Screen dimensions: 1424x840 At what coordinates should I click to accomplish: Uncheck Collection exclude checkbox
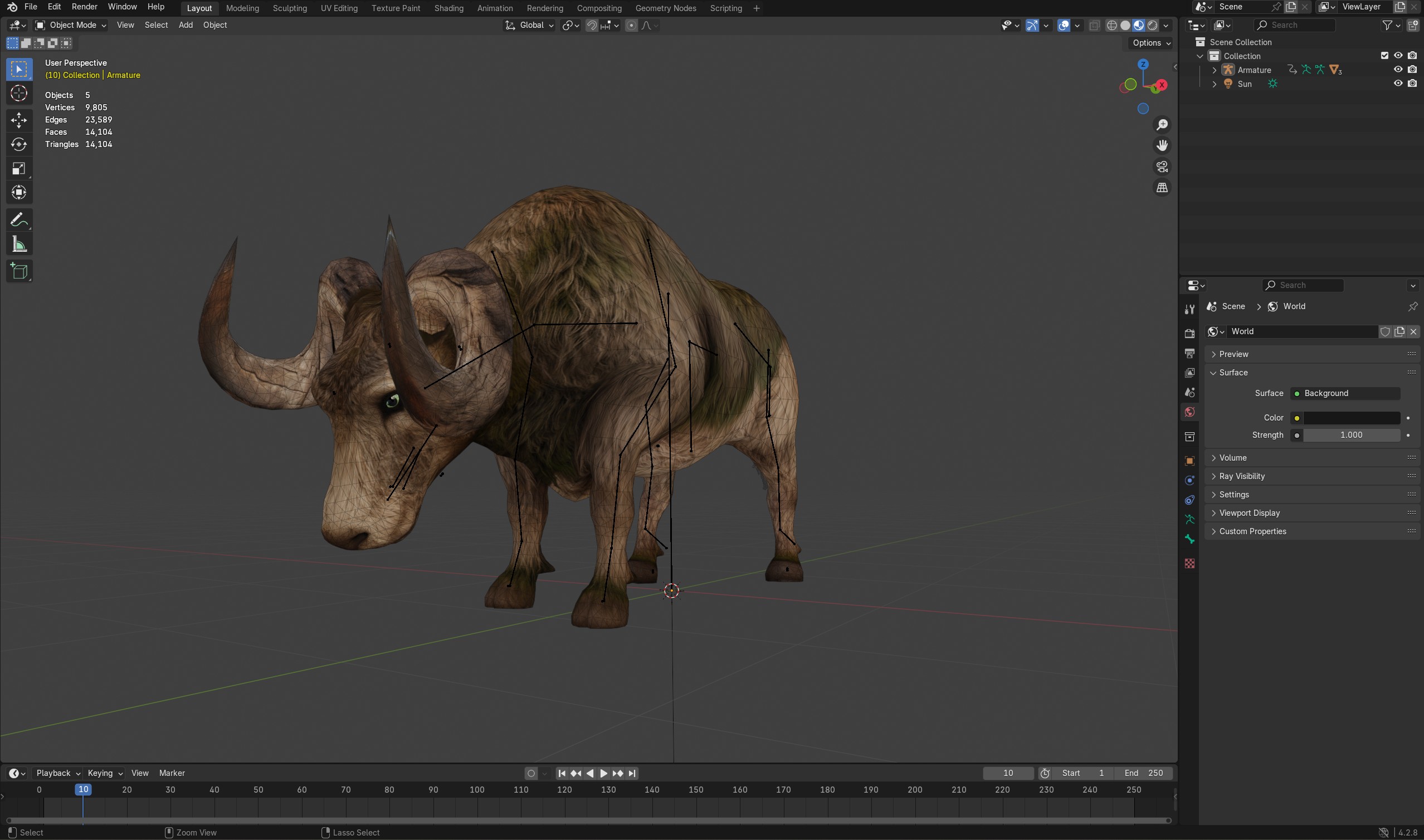[x=1384, y=56]
